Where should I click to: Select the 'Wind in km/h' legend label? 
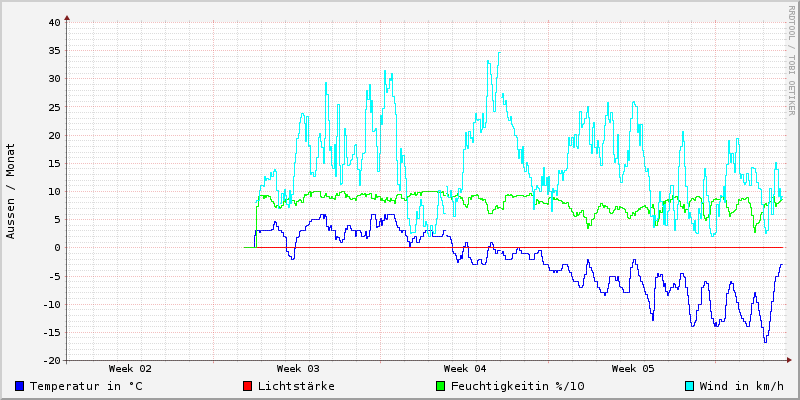coord(741,386)
